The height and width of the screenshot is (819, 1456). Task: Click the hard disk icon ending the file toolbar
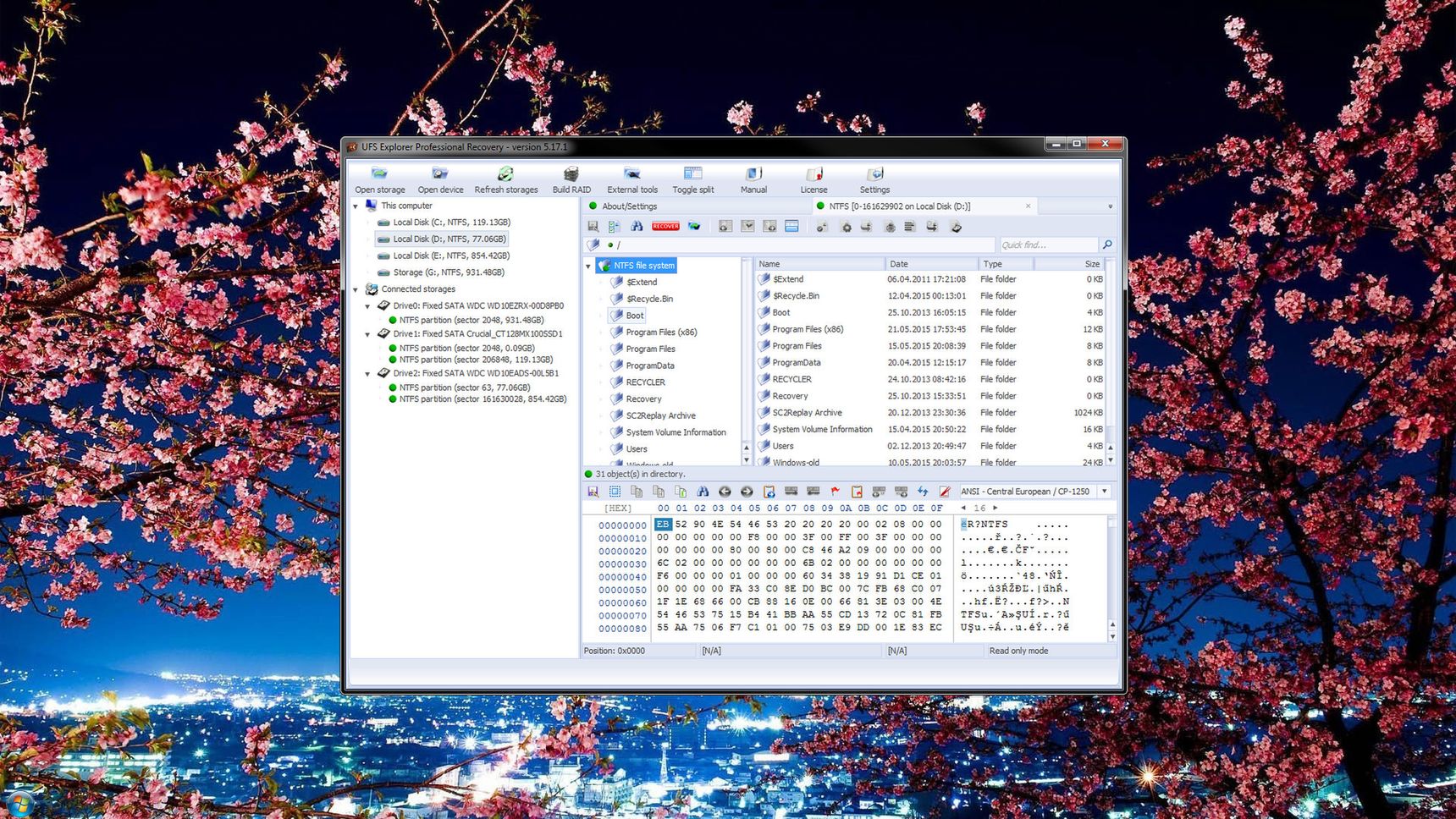[x=956, y=227]
